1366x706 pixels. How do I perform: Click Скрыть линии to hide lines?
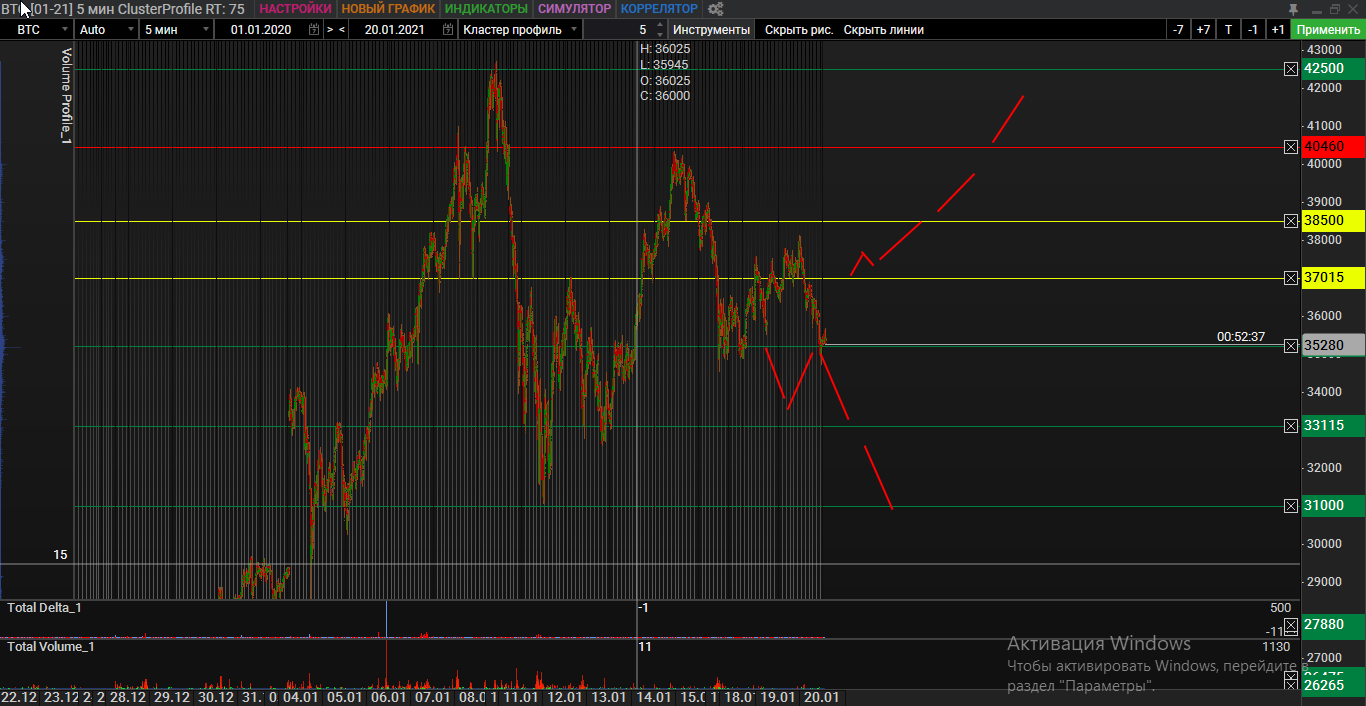pyautogui.click(x=884, y=30)
